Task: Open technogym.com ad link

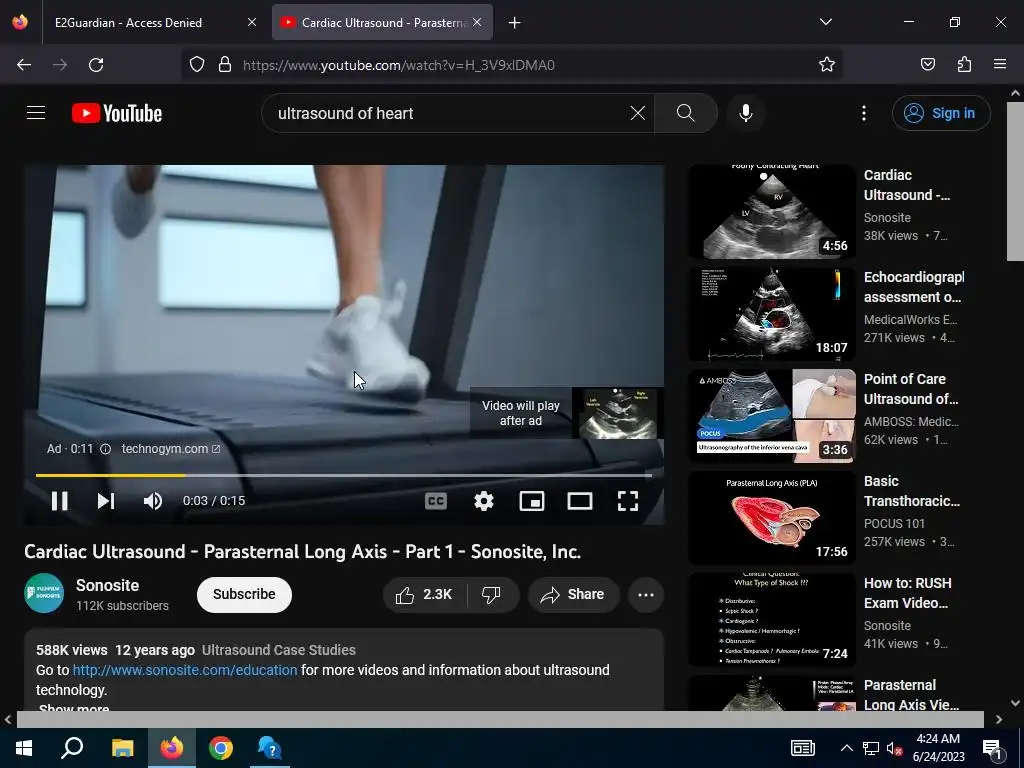Action: [171, 449]
